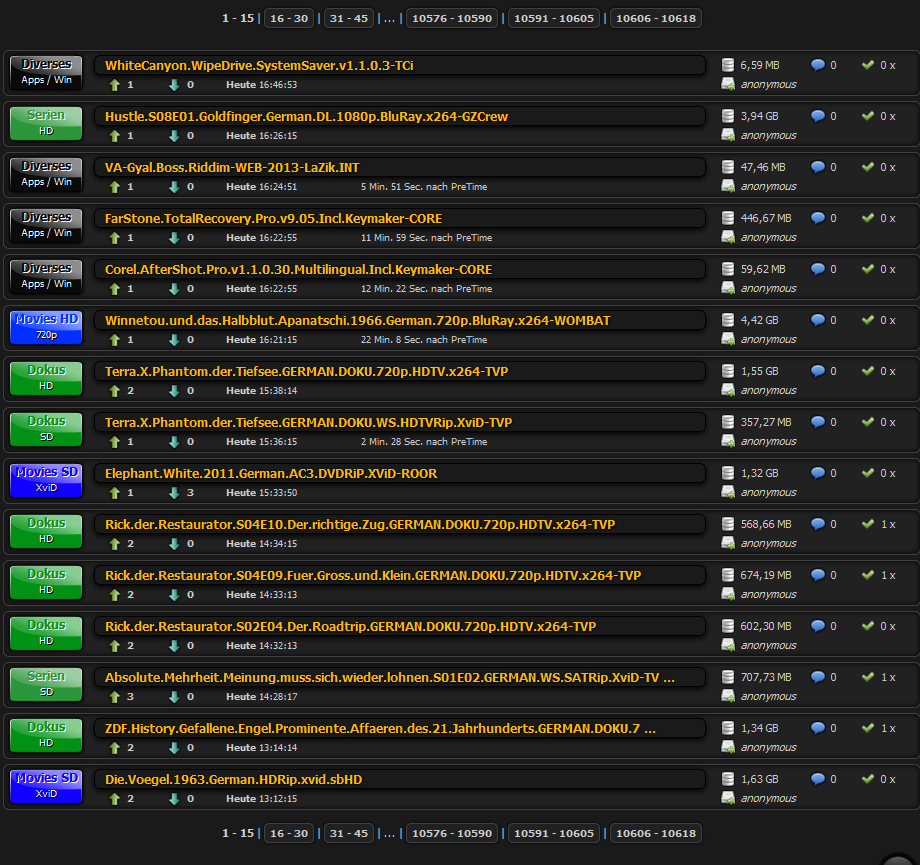
Task: Open Die.Voegel.1963 torrent link
Action: click(234, 780)
